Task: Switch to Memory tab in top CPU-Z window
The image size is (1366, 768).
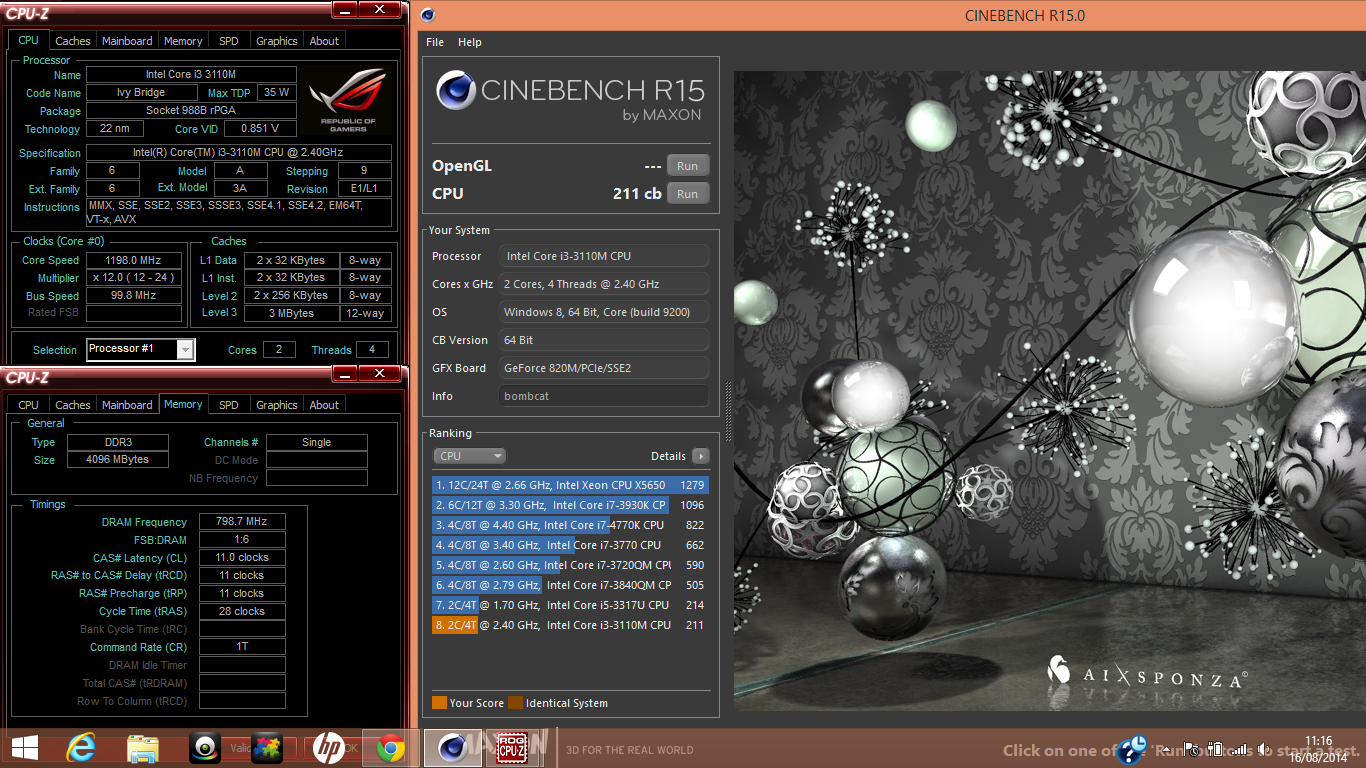Action: pos(183,41)
